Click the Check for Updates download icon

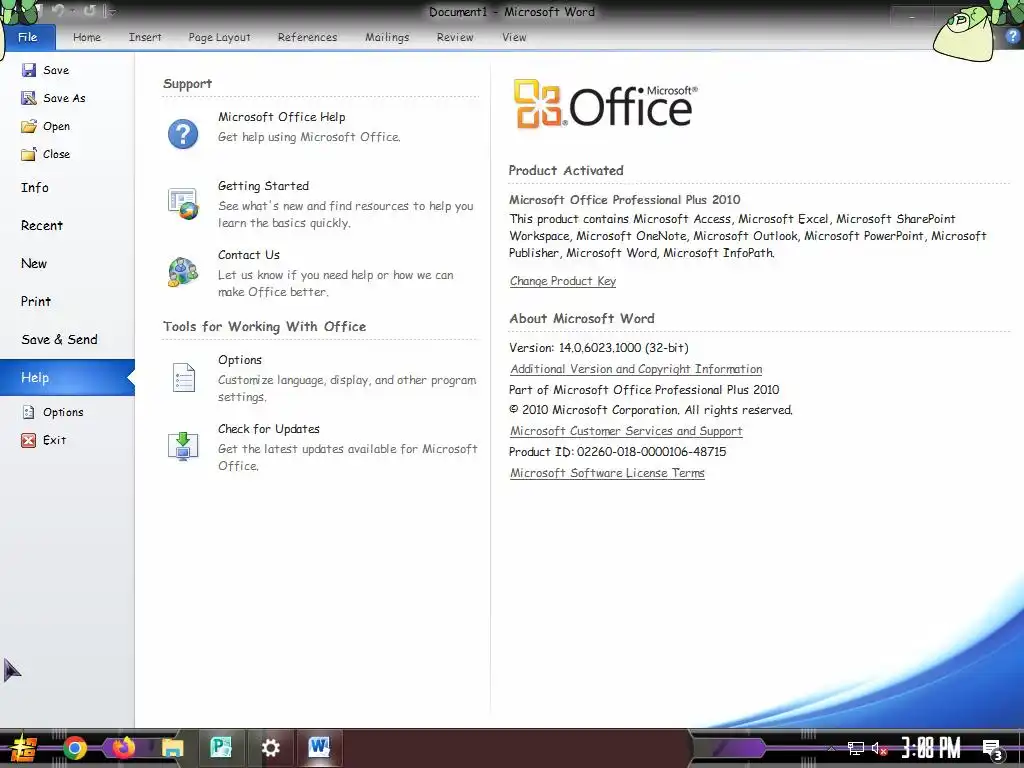[x=183, y=447]
